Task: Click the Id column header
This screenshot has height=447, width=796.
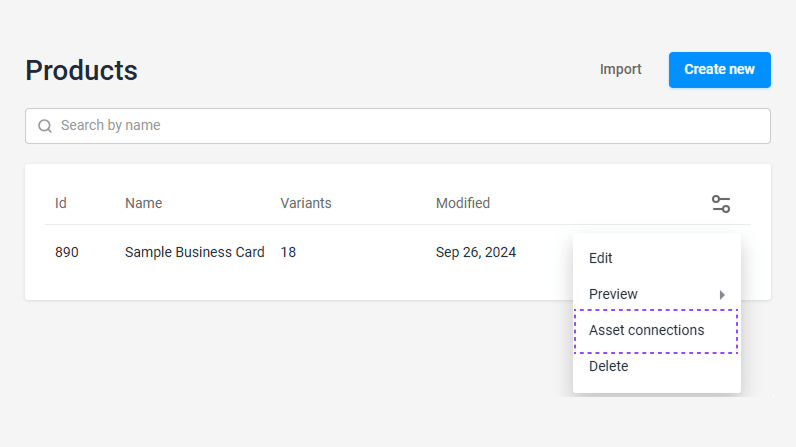Action: 61,203
